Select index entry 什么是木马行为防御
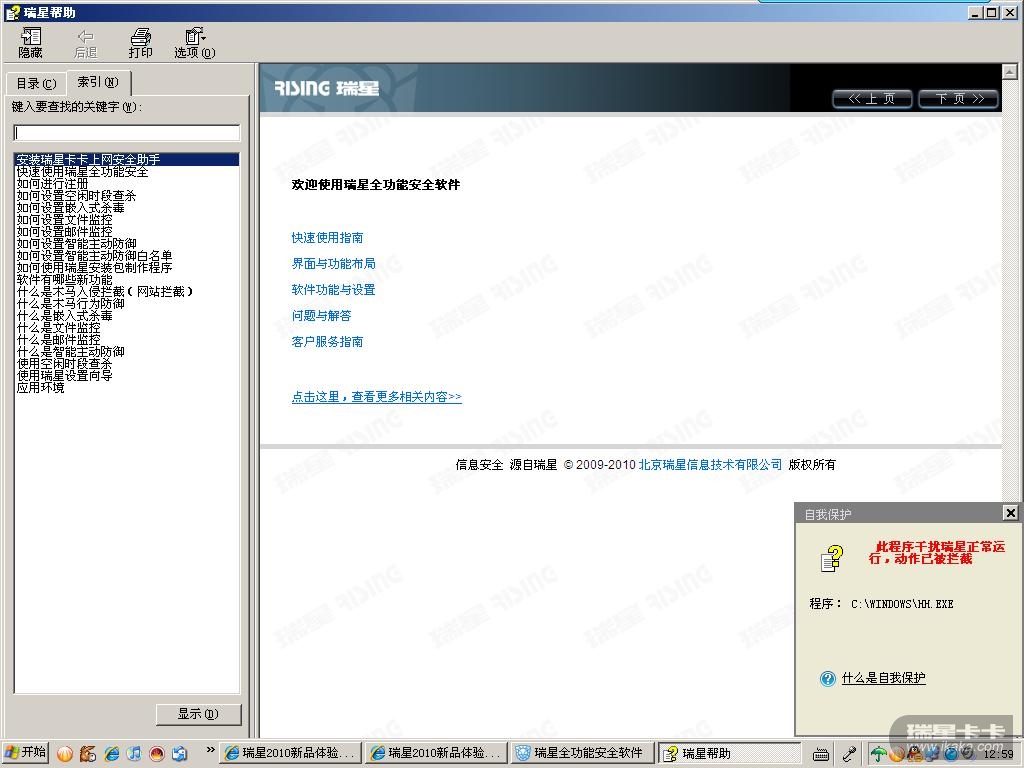 [x=71, y=304]
